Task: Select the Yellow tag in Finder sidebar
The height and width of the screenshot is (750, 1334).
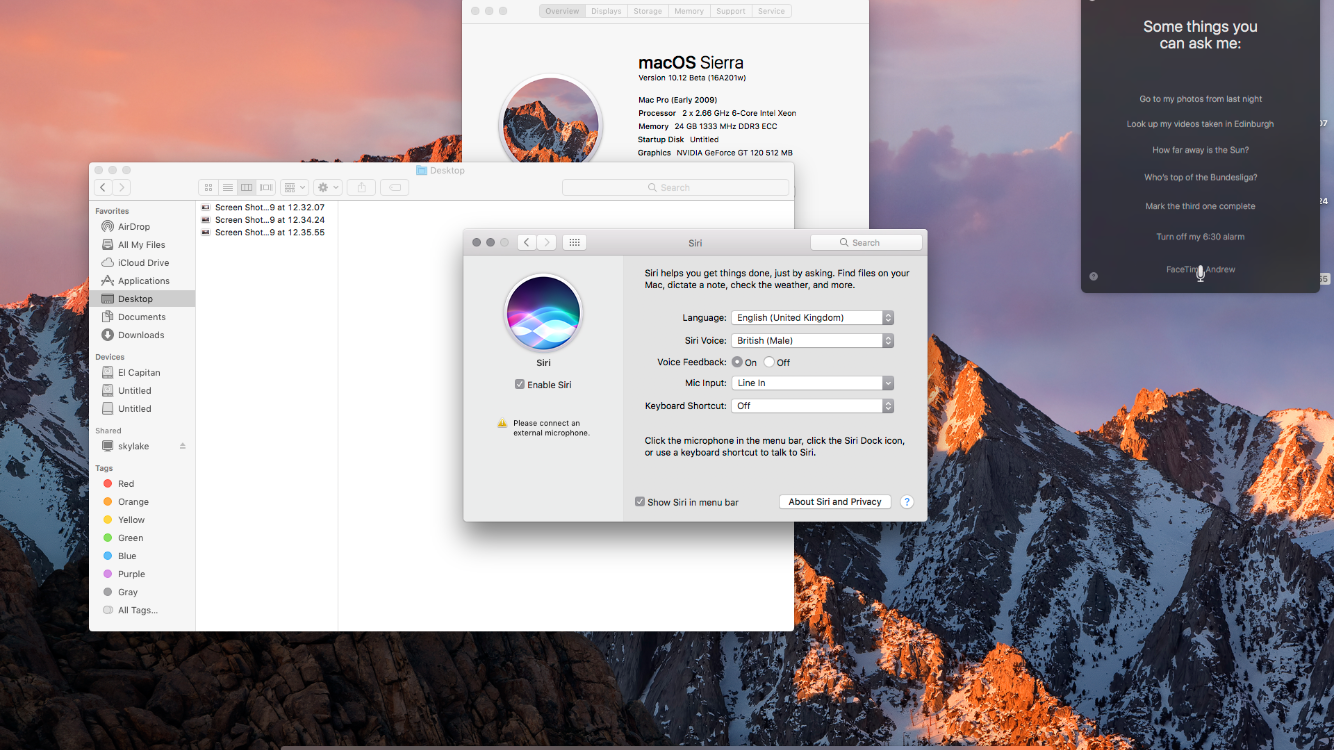Action: [142, 520]
